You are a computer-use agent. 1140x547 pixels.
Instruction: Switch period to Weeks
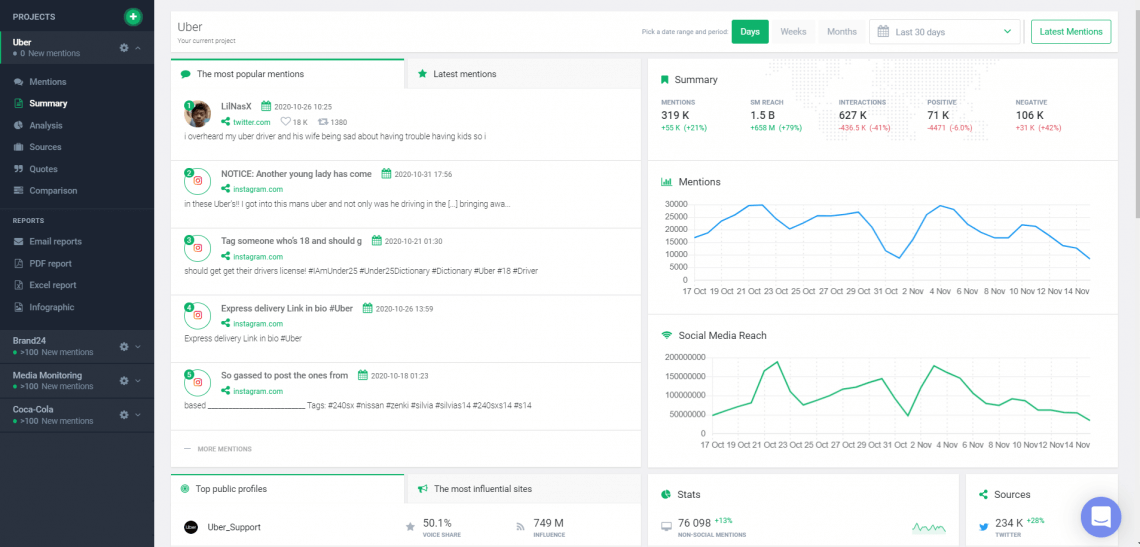(x=793, y=32)
